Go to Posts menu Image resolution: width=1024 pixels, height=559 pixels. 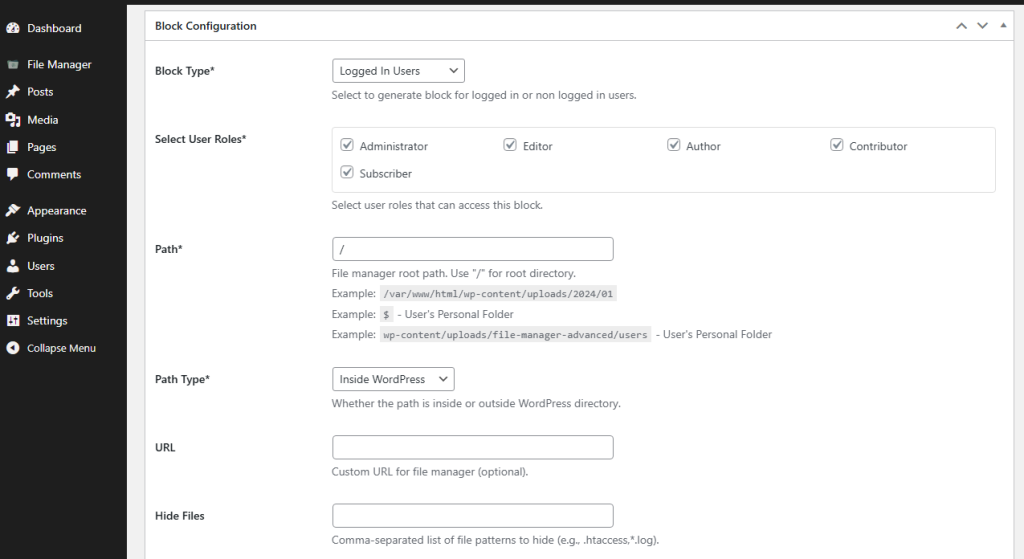pos(40,92)
